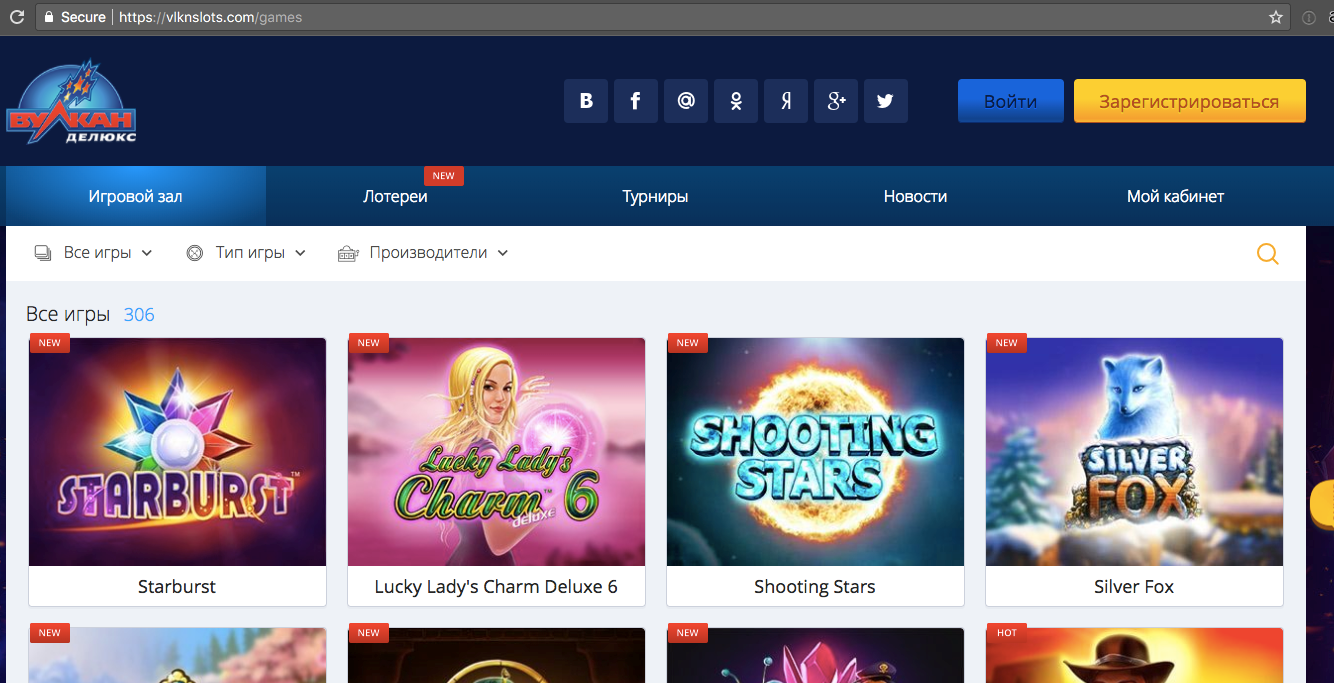The height and width of the screenshot is (683, 1334).
Task: Select the Shooting Stars game thumbnail
Action: [x=815, y=452]
